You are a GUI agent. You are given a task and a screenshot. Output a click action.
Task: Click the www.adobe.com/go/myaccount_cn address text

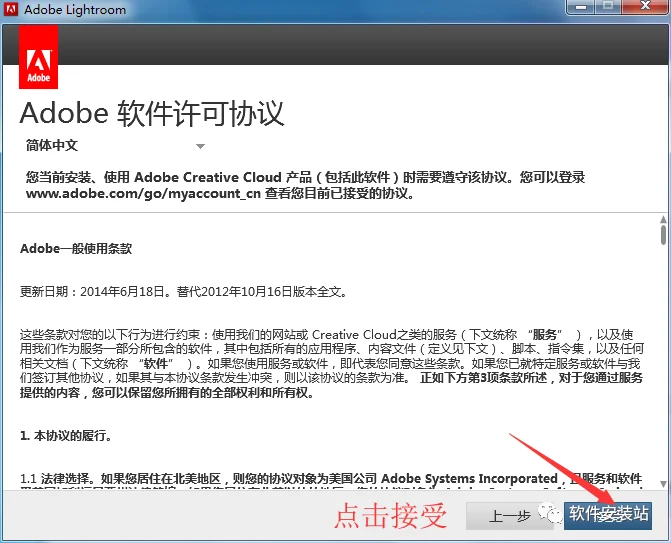pyautogui.click(x=143, y=193)
